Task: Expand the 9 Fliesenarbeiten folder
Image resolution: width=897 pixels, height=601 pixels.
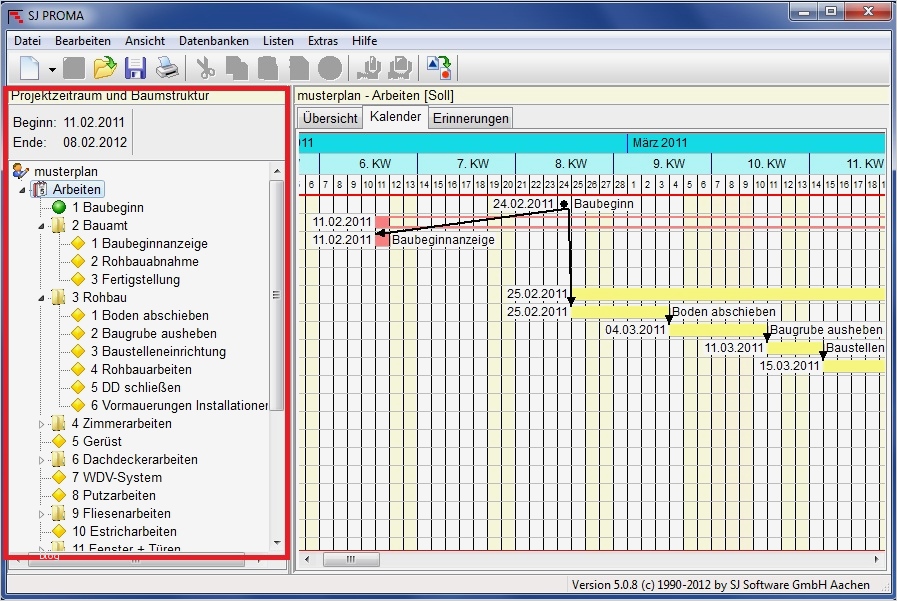Action: 41,514
